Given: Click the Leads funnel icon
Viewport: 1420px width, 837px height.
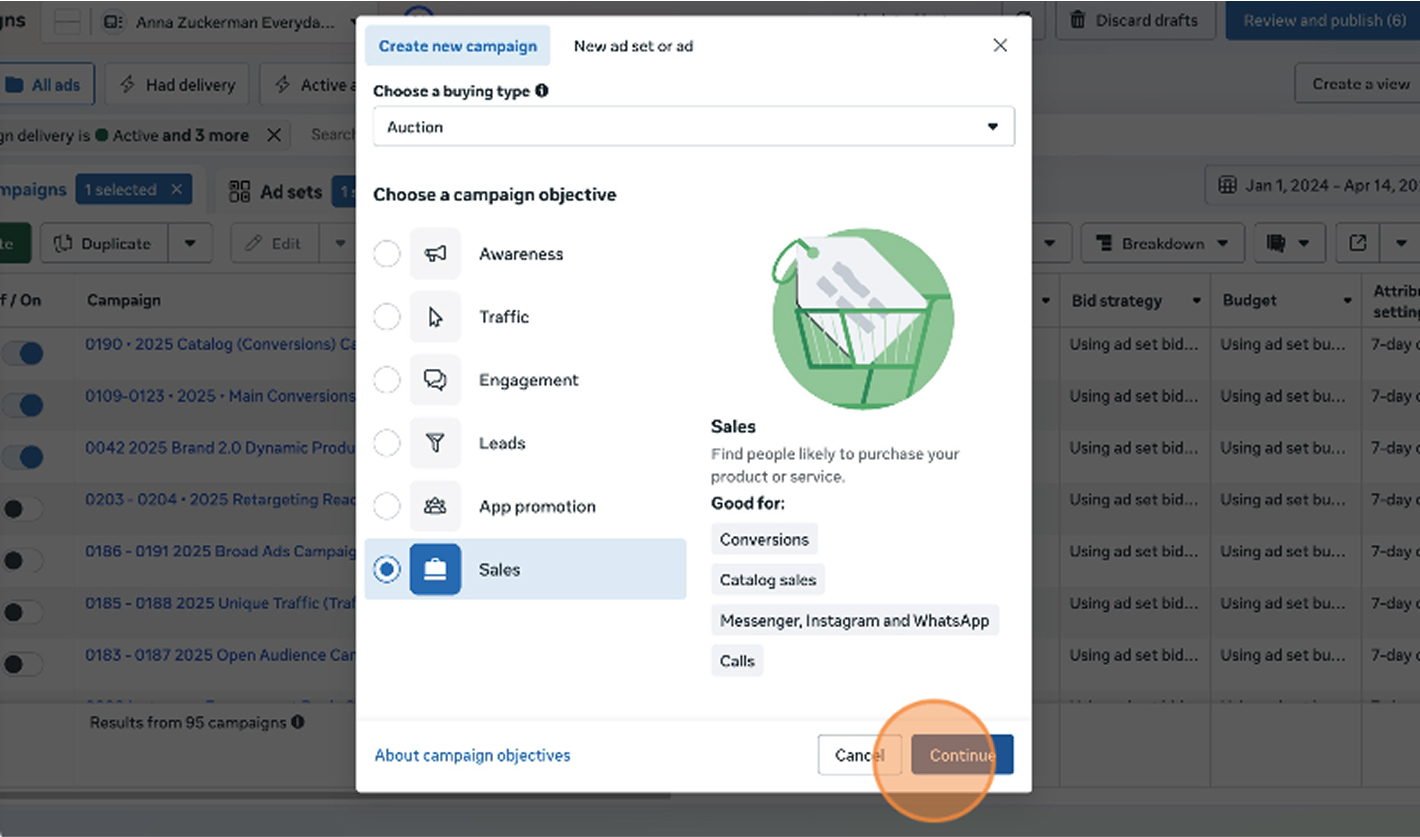Looking at the screenshot, I should (435, 443).
